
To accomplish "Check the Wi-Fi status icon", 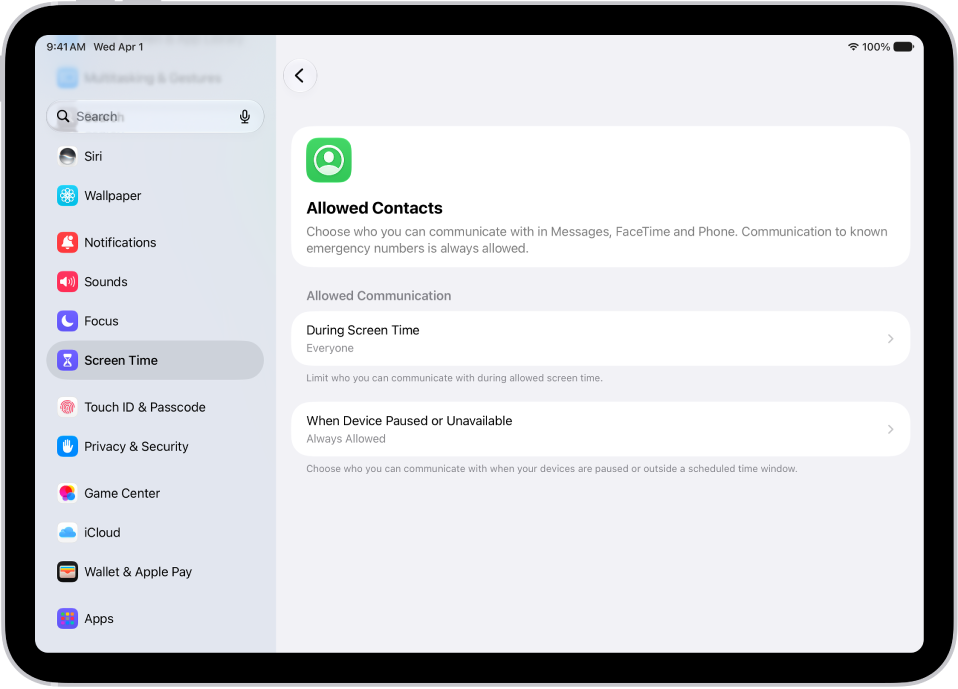I will point(853,46).
